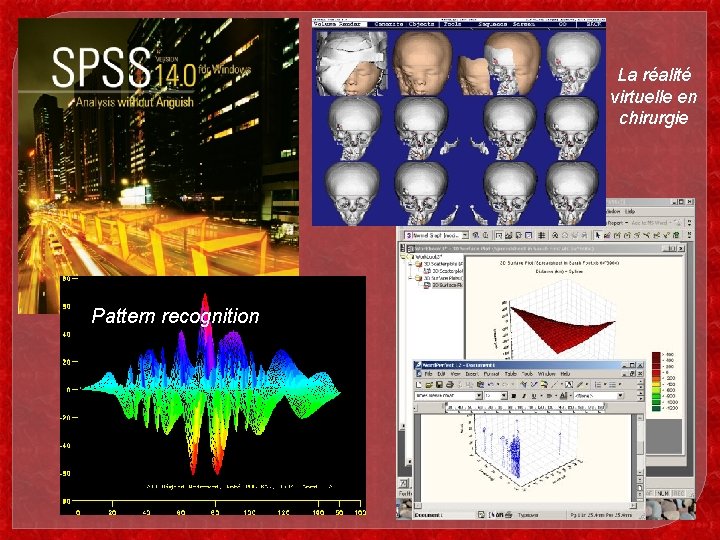Open the Window menu in WordPerfect
The width and height of the screenshot is (720, 540).
pos(546,374)
